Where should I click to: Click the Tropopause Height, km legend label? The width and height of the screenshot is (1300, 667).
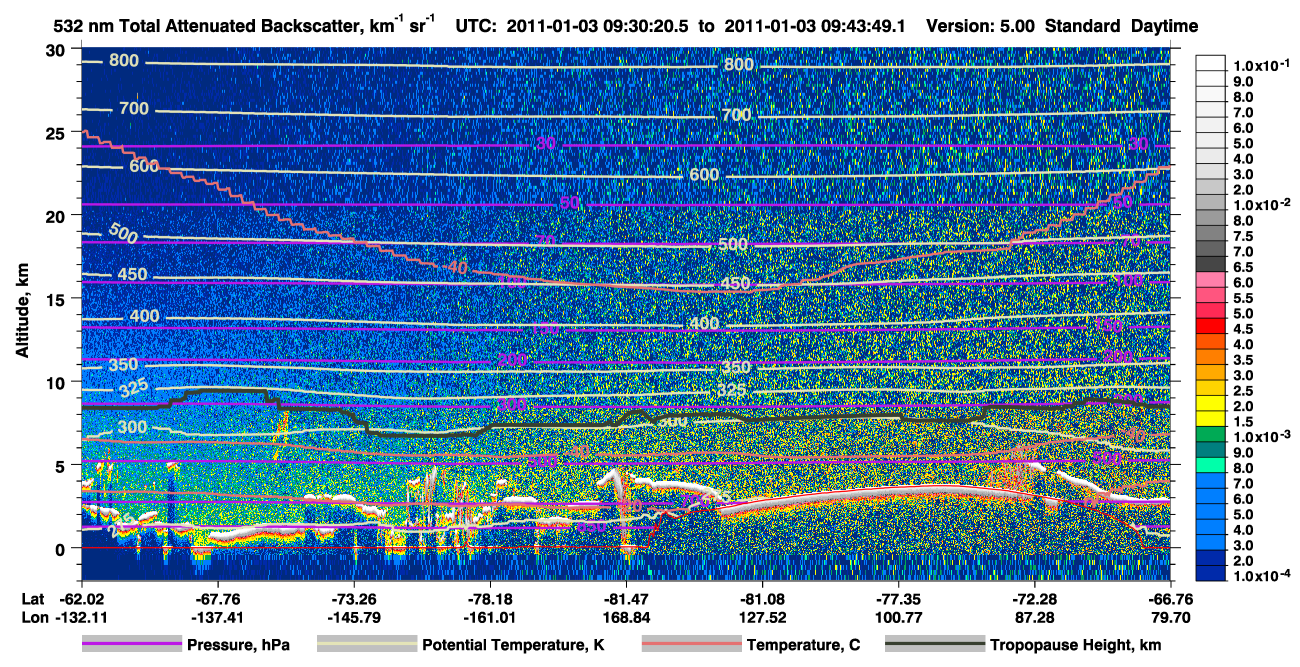(x=1075, y=646)
